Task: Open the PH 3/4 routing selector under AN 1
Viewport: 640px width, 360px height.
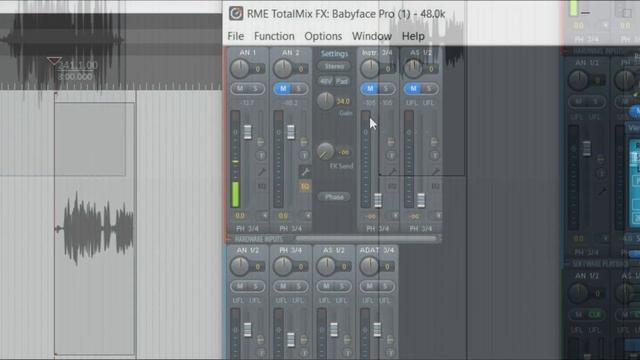Action: [247, 229]
